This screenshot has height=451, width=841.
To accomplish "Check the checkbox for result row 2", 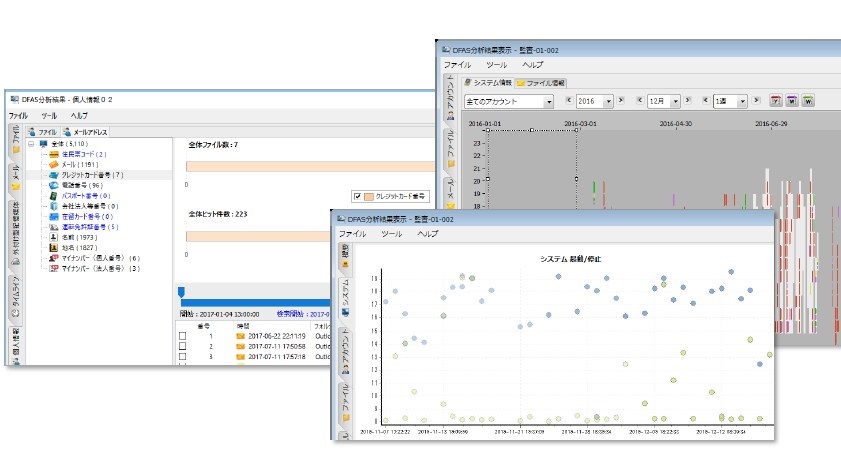I will coord(182,345).
